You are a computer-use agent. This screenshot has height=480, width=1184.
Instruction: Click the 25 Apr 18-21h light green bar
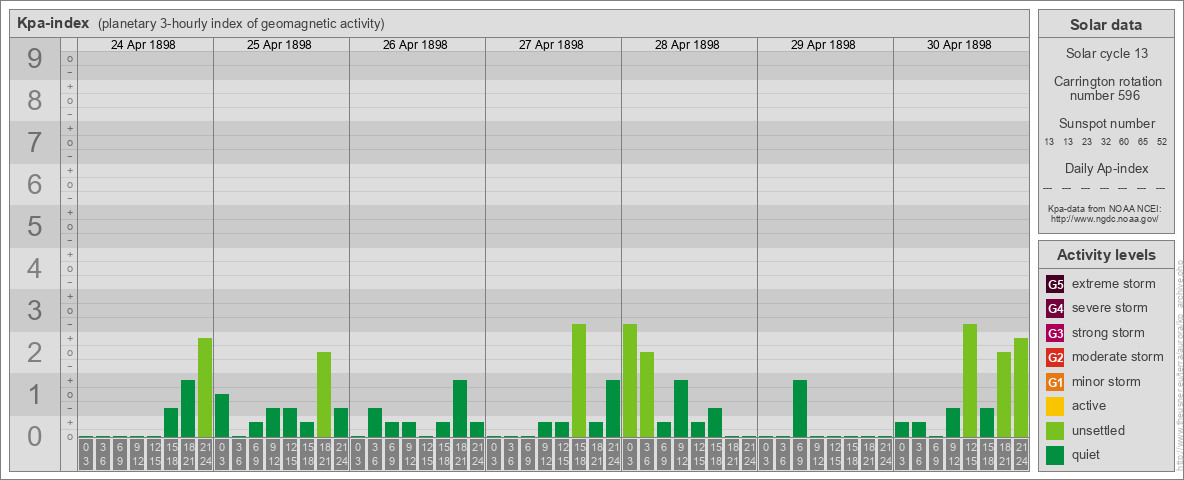[x=324, y=395]
